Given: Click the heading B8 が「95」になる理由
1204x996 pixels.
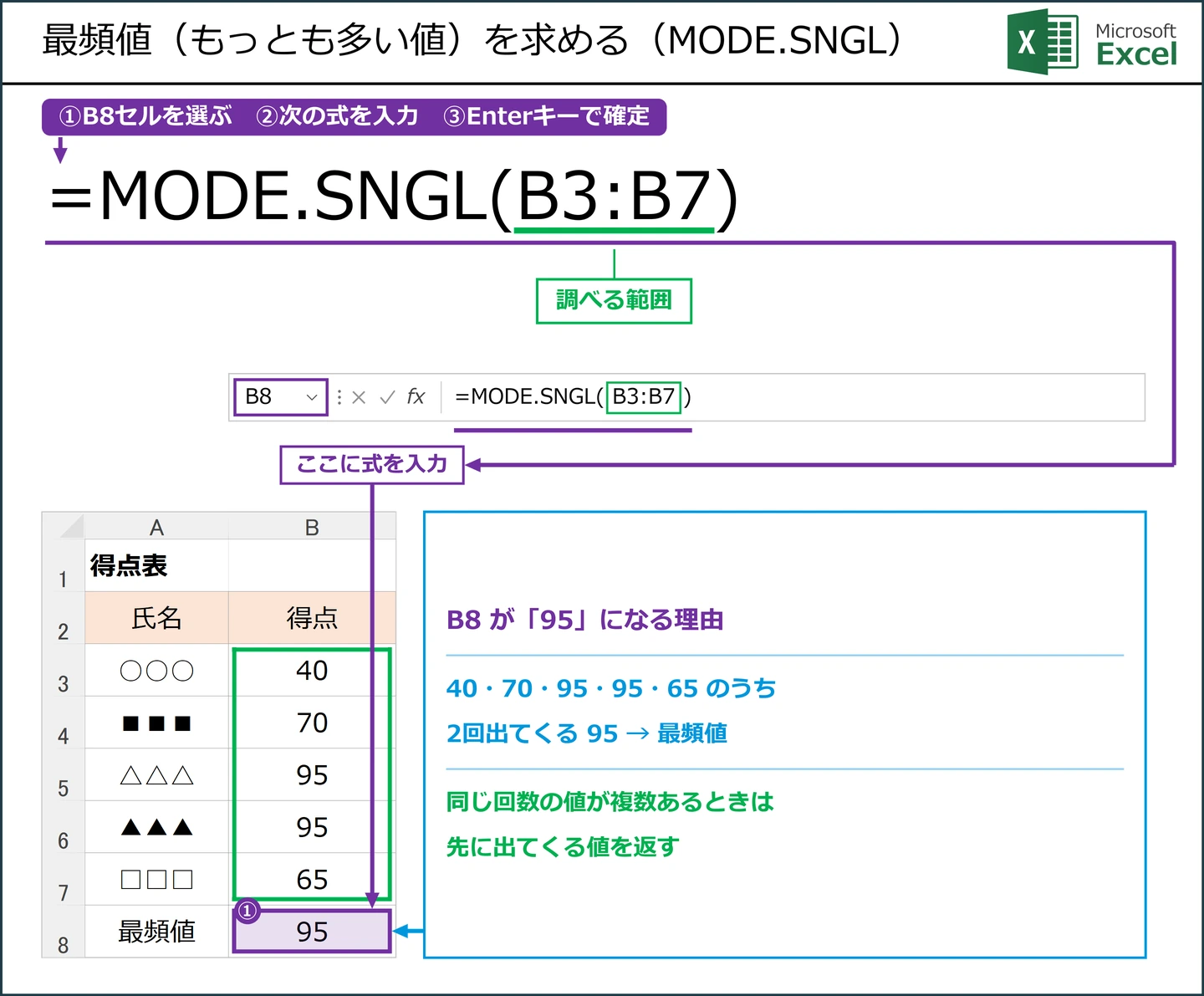Looking at the screenshot, I should [x=585, y=620].
